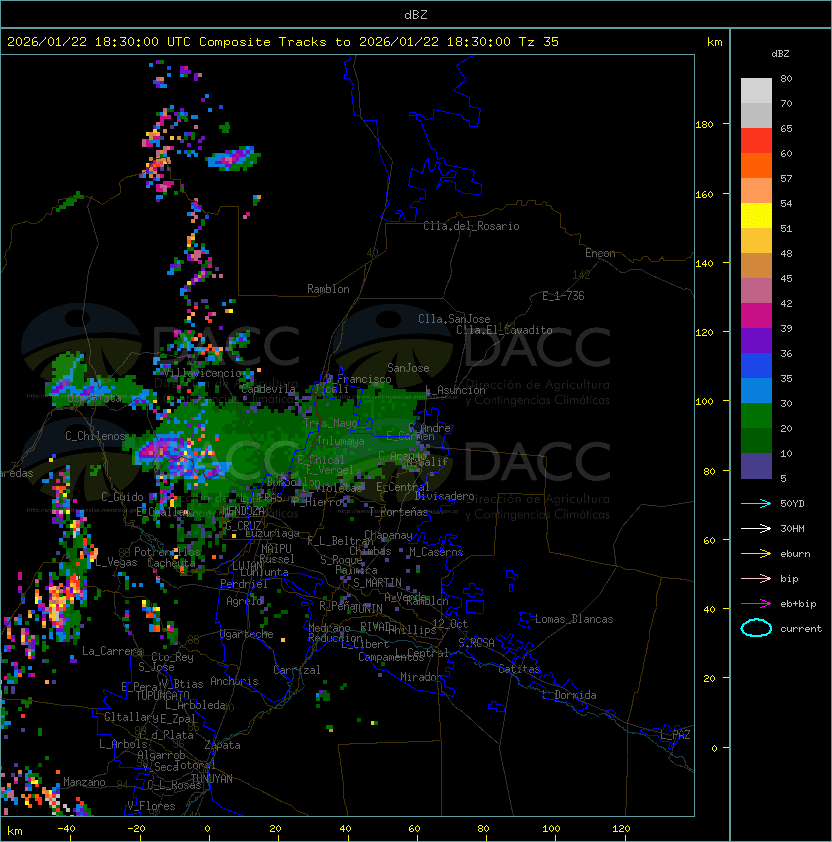Select the bright green 20-30 dBZ swatch
This screenshot has width=832, height=842.
(756, 416)
